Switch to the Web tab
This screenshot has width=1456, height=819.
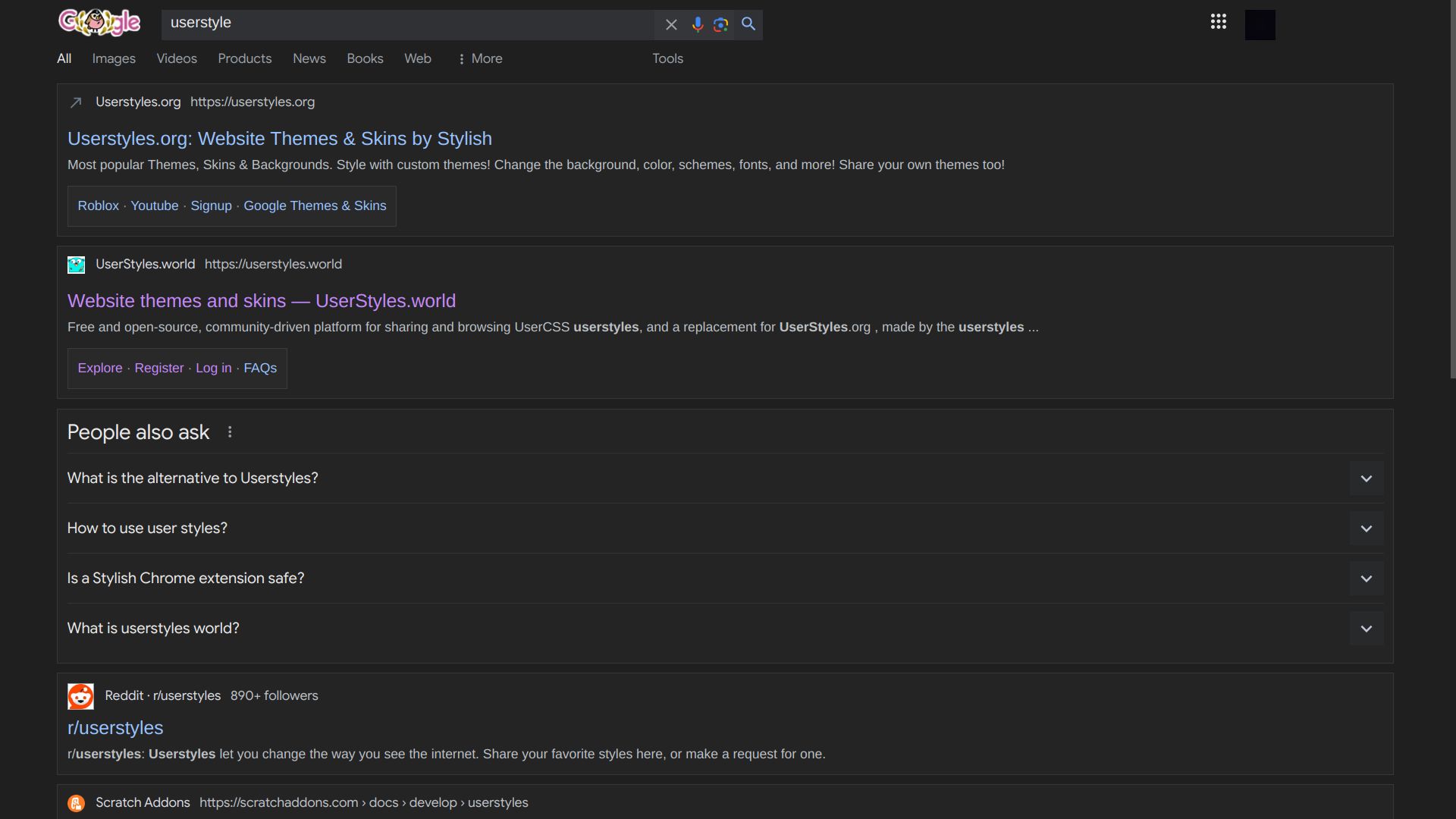[x=418, y=58]
